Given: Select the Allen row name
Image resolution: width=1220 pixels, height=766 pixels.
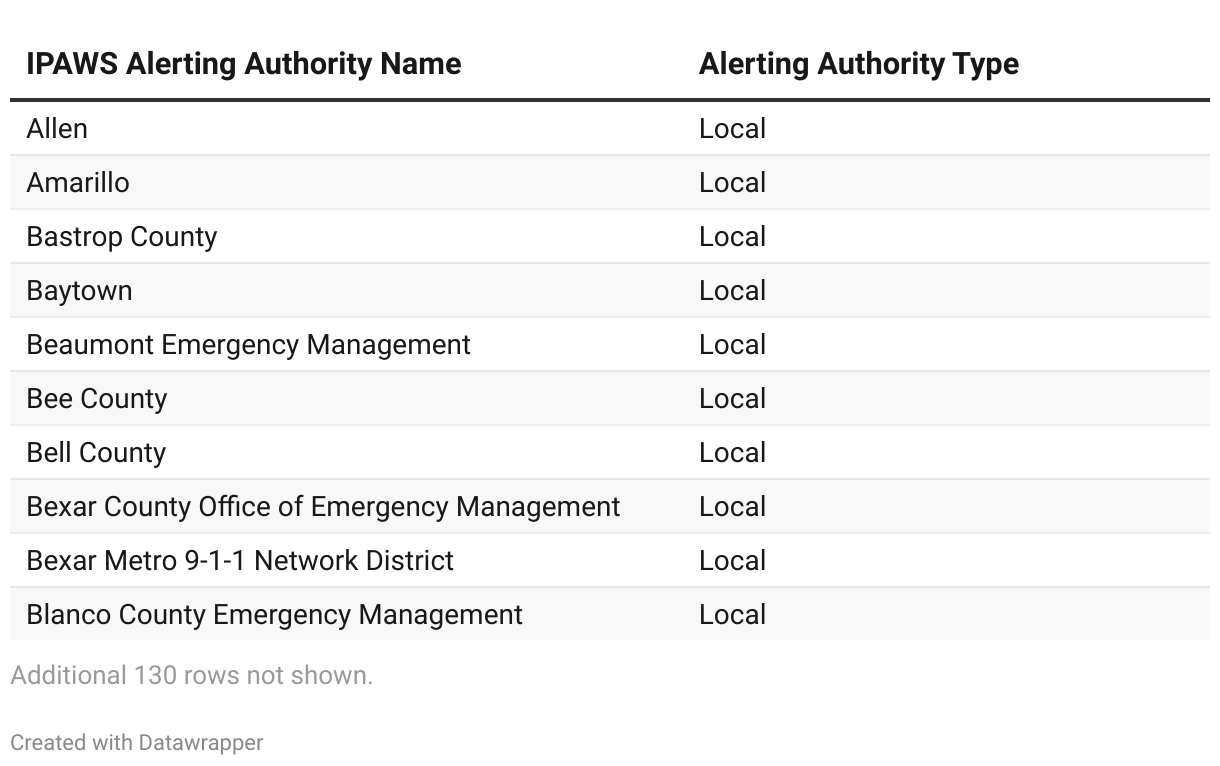Looking at the screenshot, I should coord(57,129).
